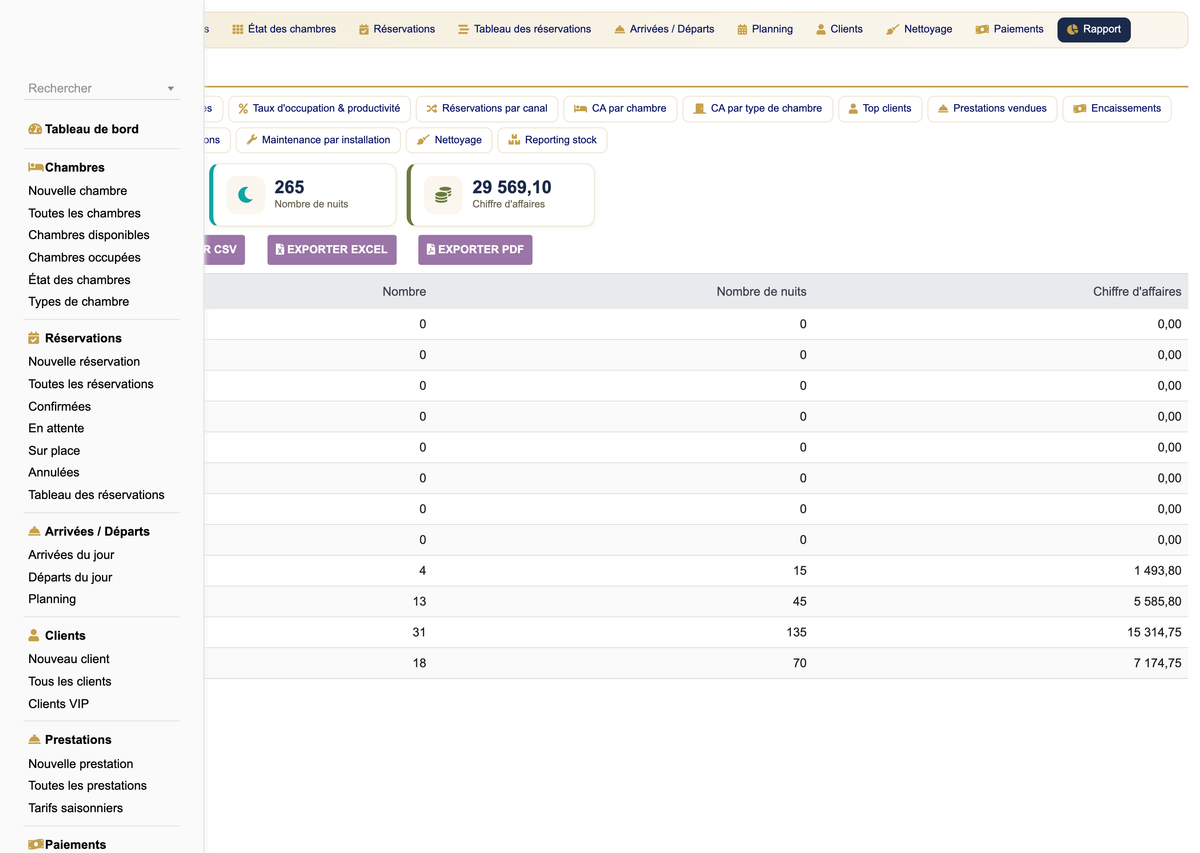
Task: Open Chambres occupées list
Action: (85, 257)
